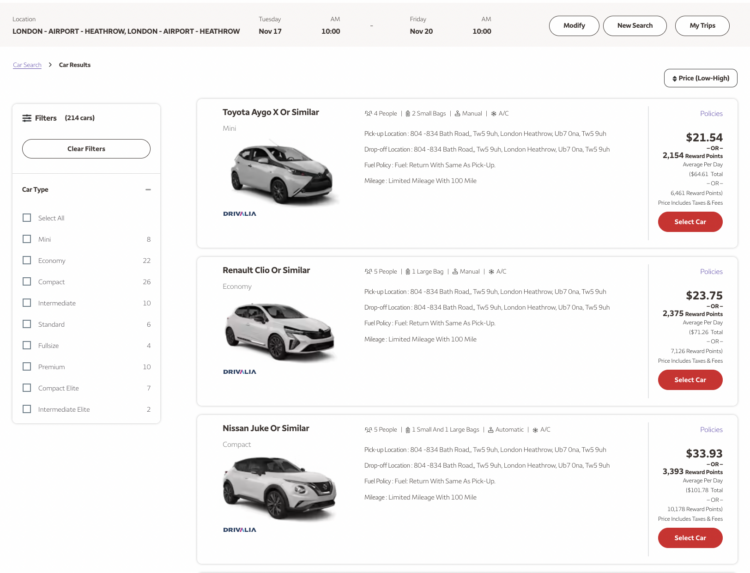750x573 pixels.
Task: Check the Fullsize car type filter
Action: pos(27,345)
